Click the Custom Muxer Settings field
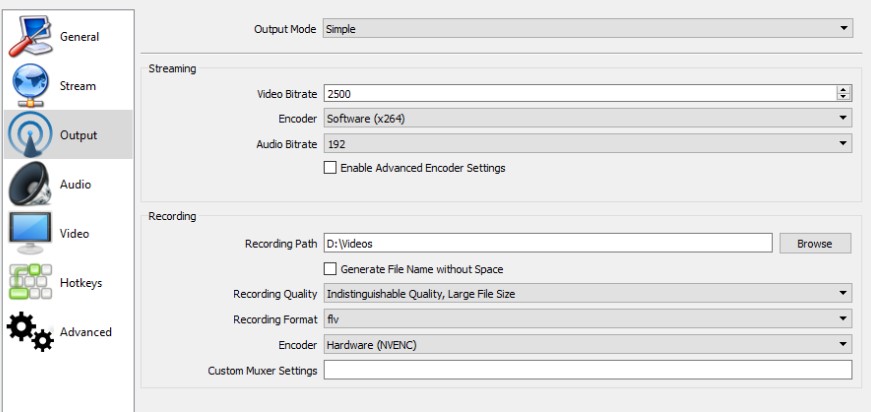The image size is (871, 412). (x=587, y=371)
